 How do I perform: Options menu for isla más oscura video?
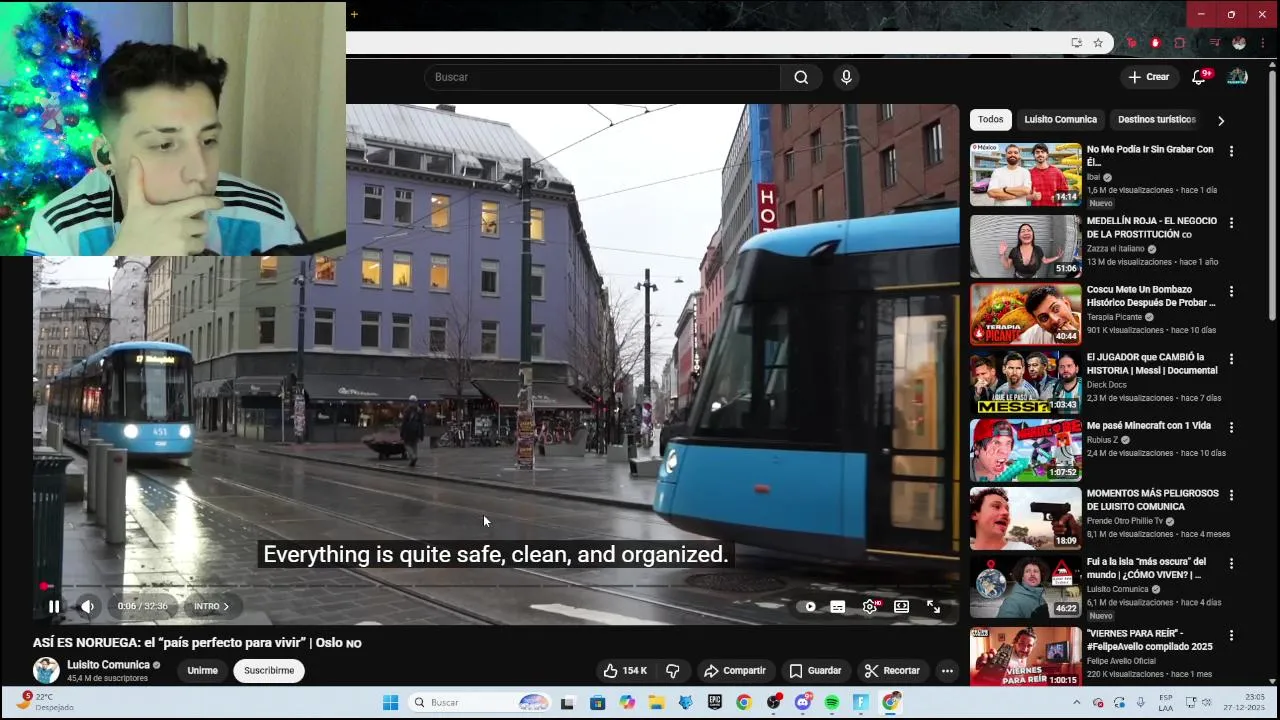[1231, 563]
